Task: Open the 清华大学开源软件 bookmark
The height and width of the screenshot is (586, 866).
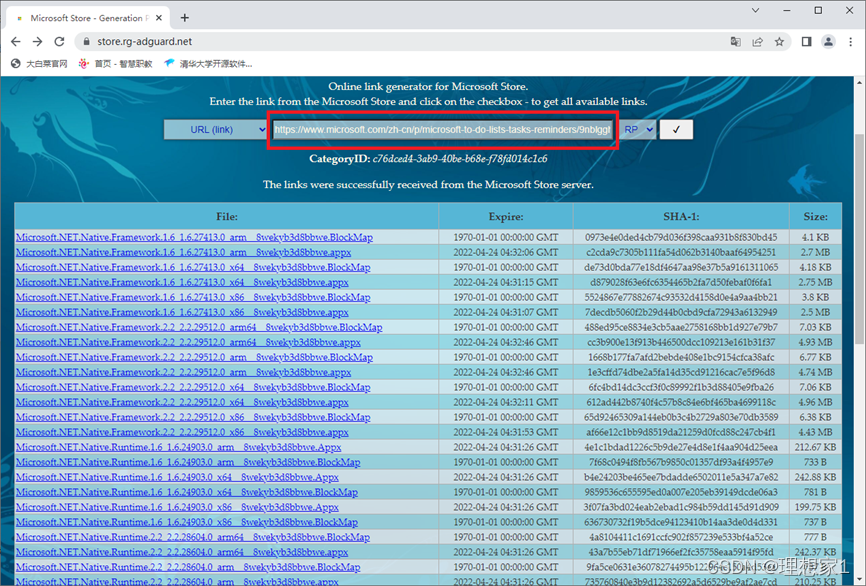Action: click(x=208, y=64)
